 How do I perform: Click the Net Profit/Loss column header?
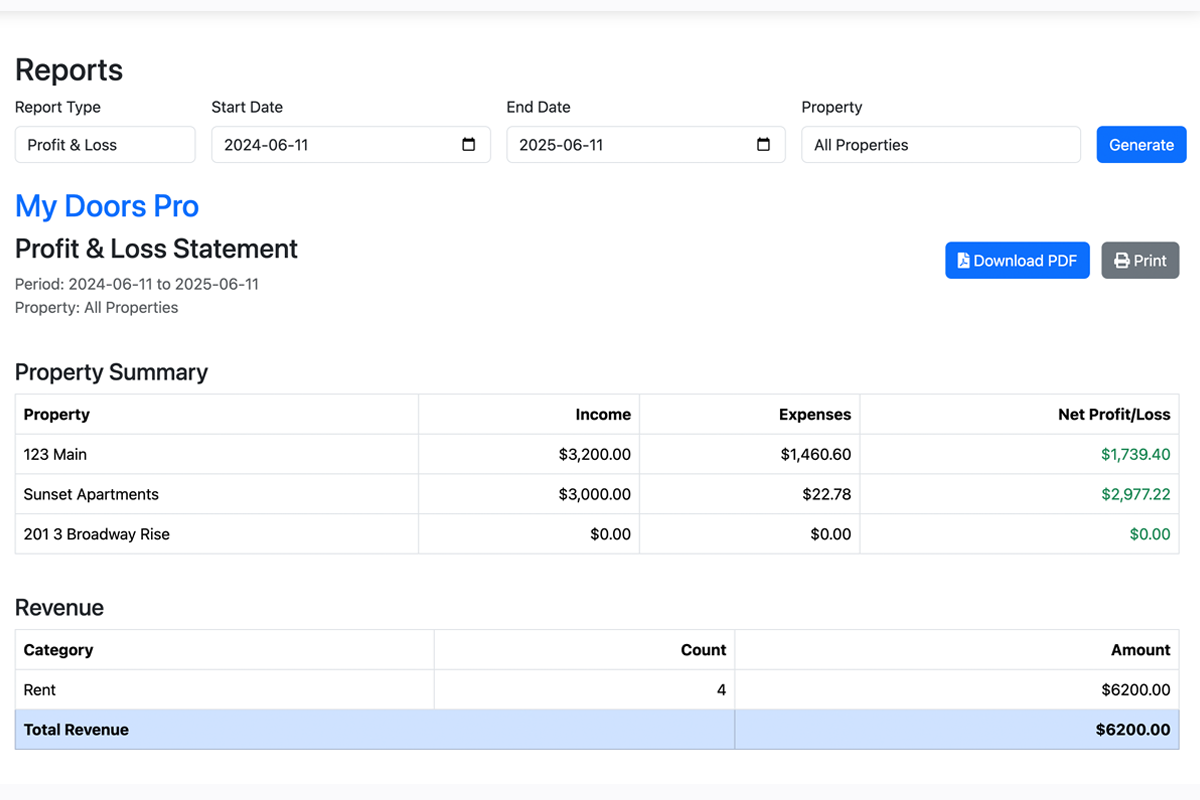[1111, 413]
